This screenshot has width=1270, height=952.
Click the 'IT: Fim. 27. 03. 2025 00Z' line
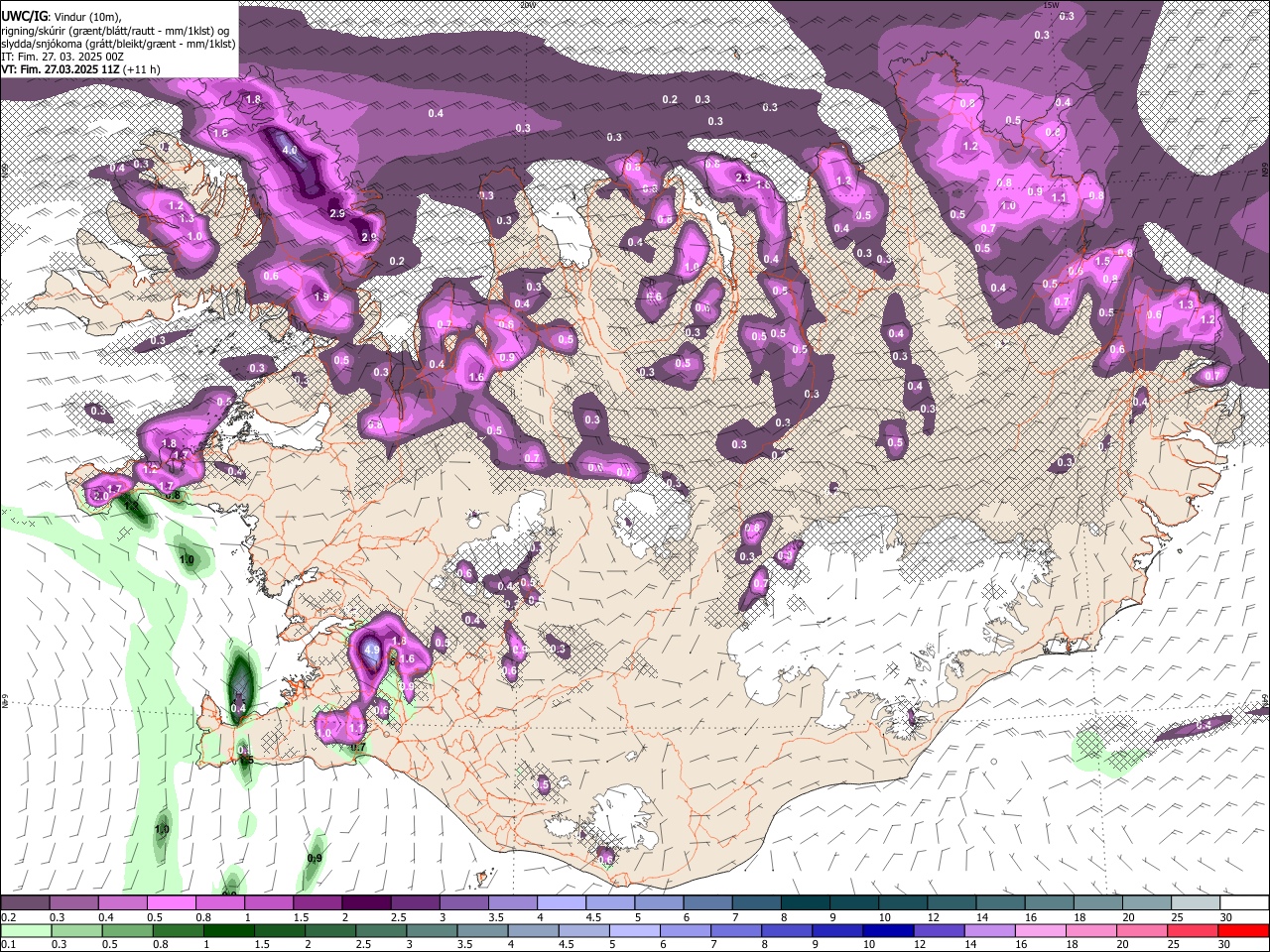pos(63,57)
